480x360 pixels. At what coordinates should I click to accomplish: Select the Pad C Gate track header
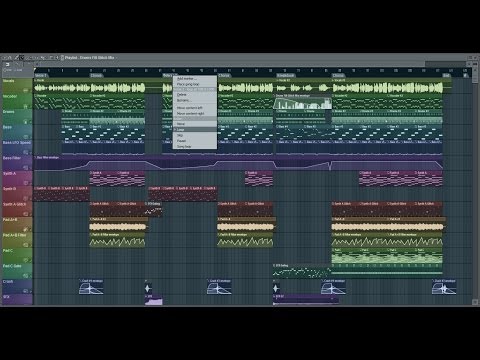[x=17, y=270]
